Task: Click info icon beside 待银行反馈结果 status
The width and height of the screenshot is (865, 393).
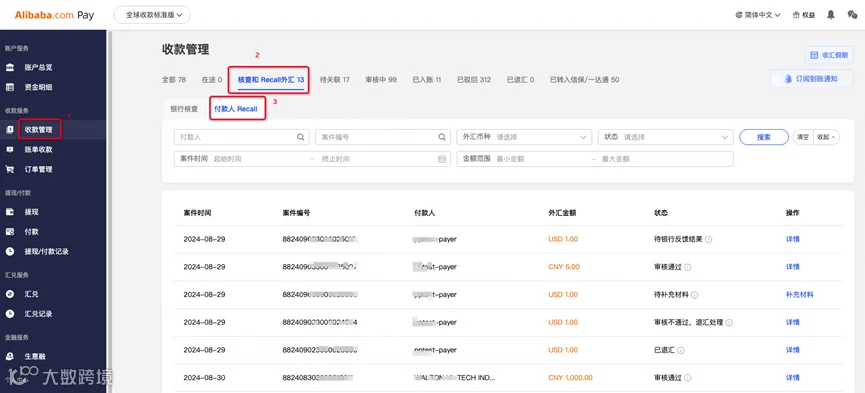Action: tap(708, 240)
